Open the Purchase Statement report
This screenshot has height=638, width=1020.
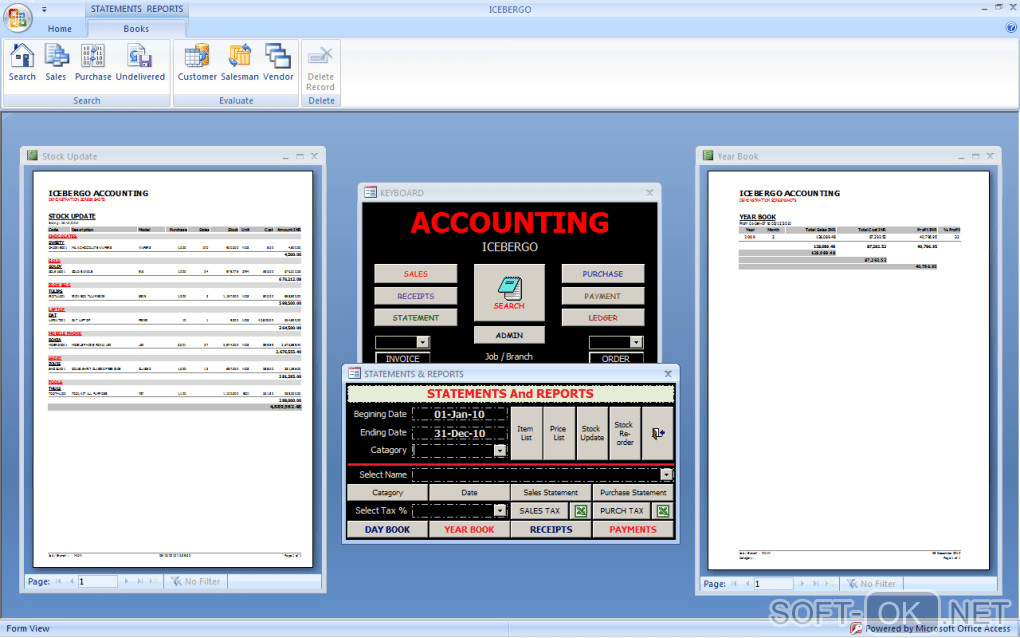pos(633,492)
